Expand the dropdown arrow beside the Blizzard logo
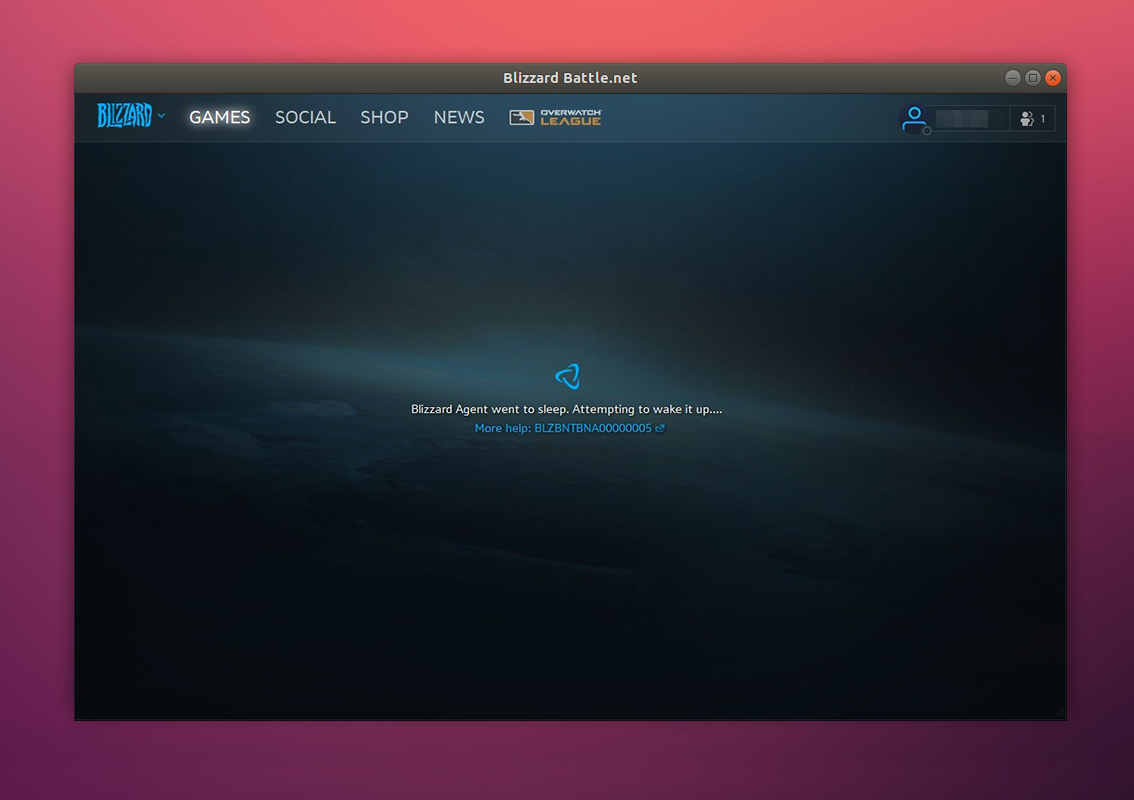 (x=161, y=116)
